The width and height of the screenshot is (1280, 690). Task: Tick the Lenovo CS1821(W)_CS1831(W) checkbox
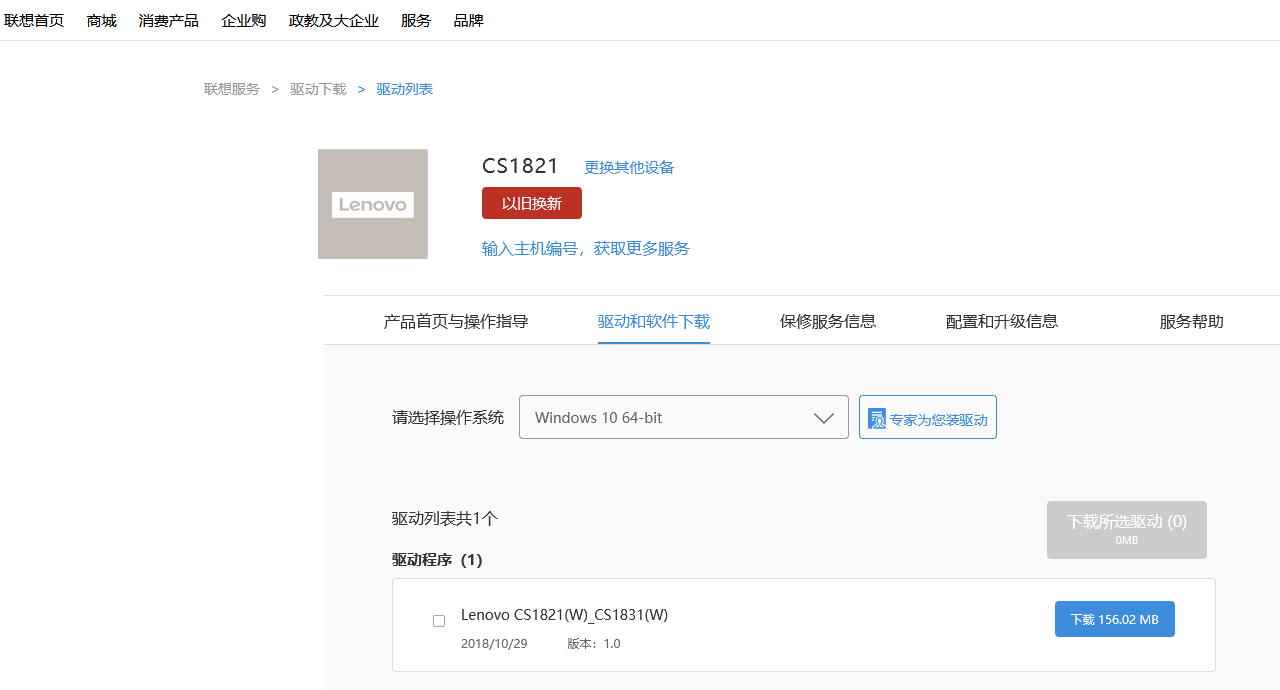(439, 621)
